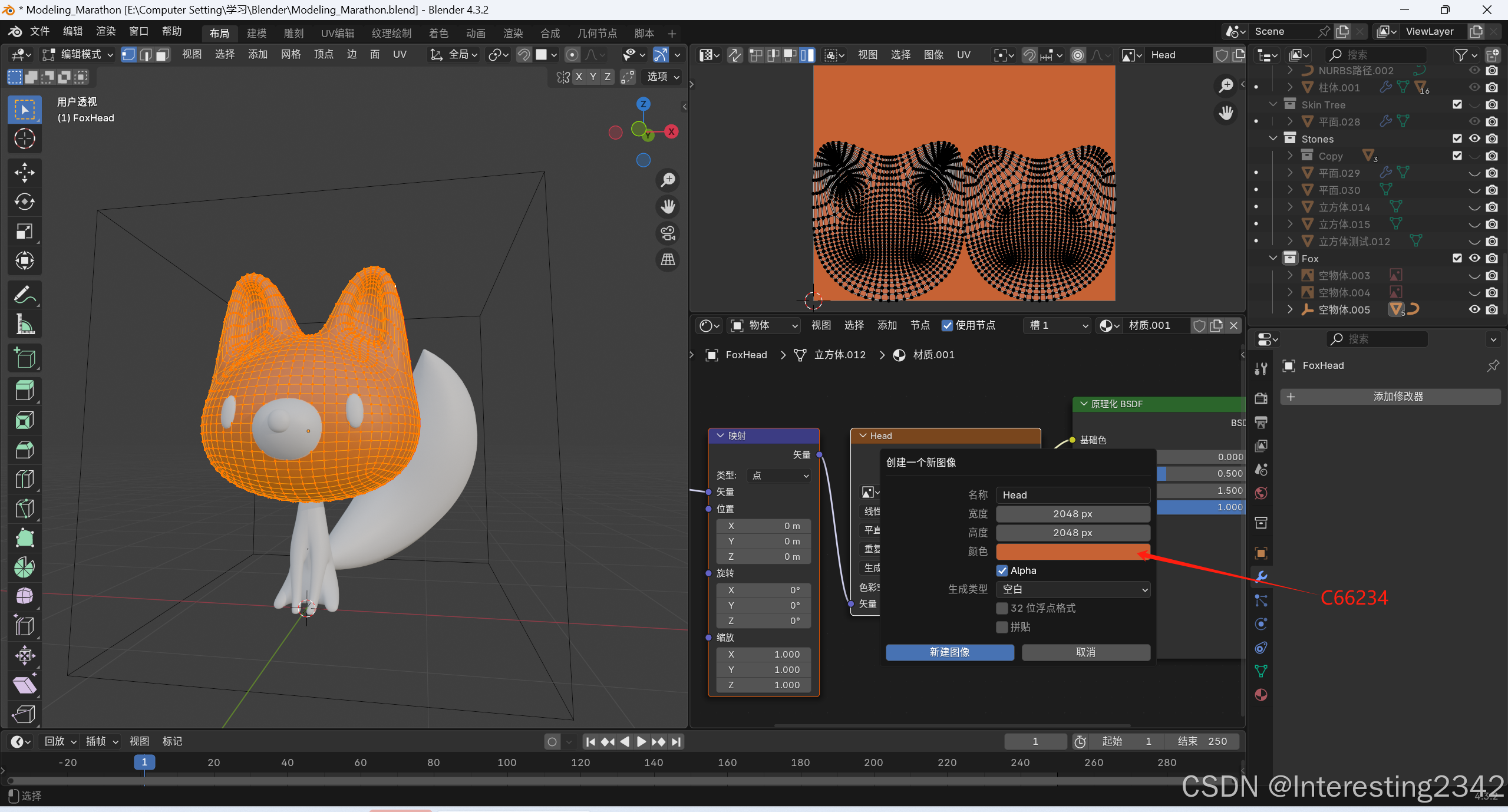Screen dimensions: 1508x812
Task: Open the 编辑模式 mode dropdown
Action: pyautogui.click(x=78, y=55)
